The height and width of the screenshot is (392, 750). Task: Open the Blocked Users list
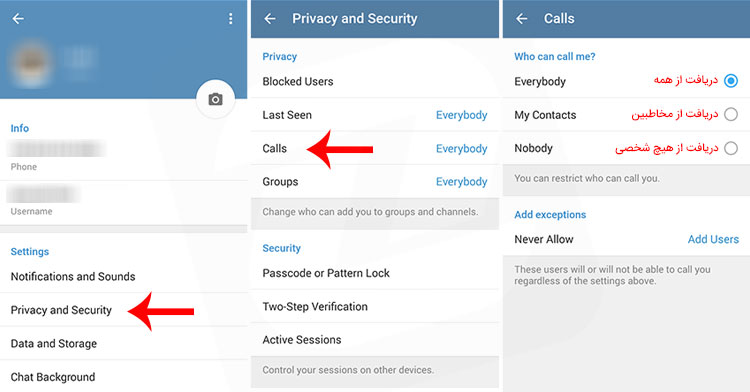pos(375,81)
